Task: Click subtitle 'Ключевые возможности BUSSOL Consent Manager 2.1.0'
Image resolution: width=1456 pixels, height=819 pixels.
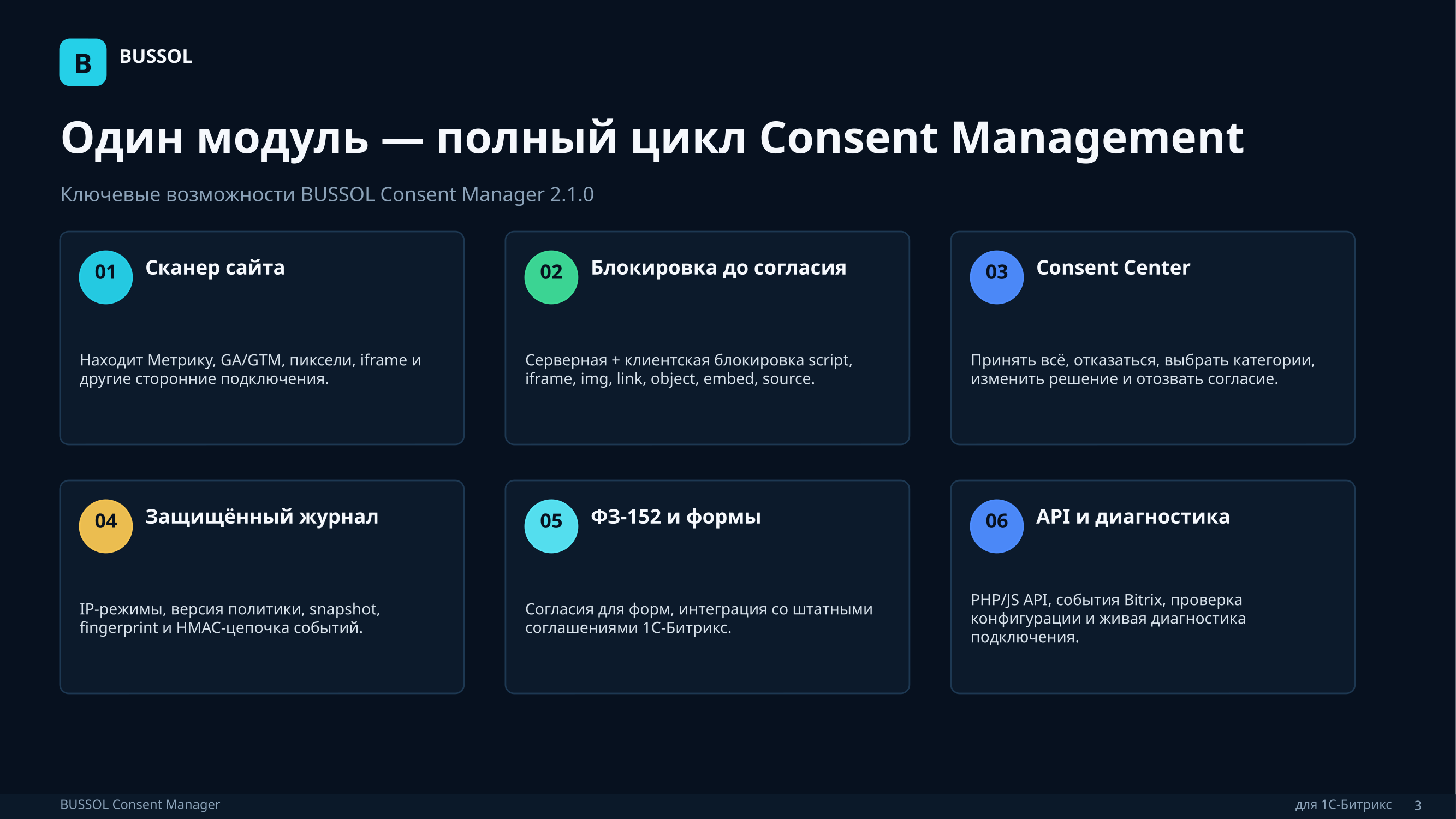Action: (326, 194)
